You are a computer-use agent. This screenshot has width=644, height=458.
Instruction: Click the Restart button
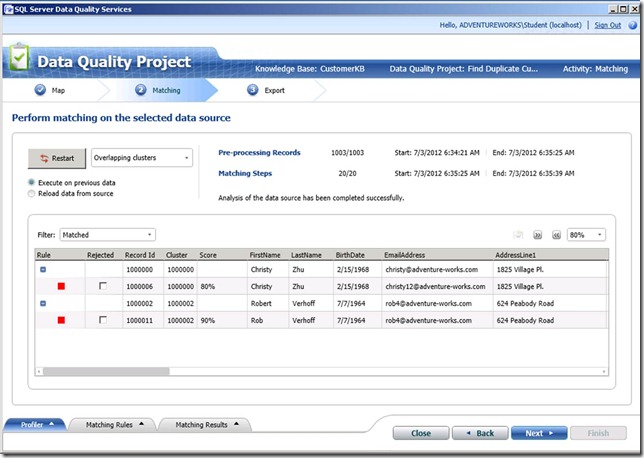tap(57, 158)
